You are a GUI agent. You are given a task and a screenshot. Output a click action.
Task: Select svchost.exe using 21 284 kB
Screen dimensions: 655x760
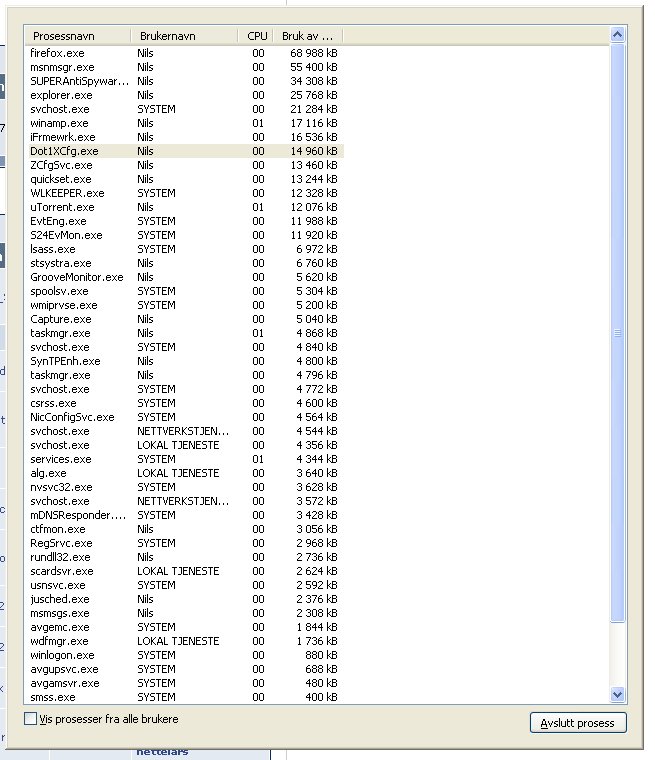(184, 109)
